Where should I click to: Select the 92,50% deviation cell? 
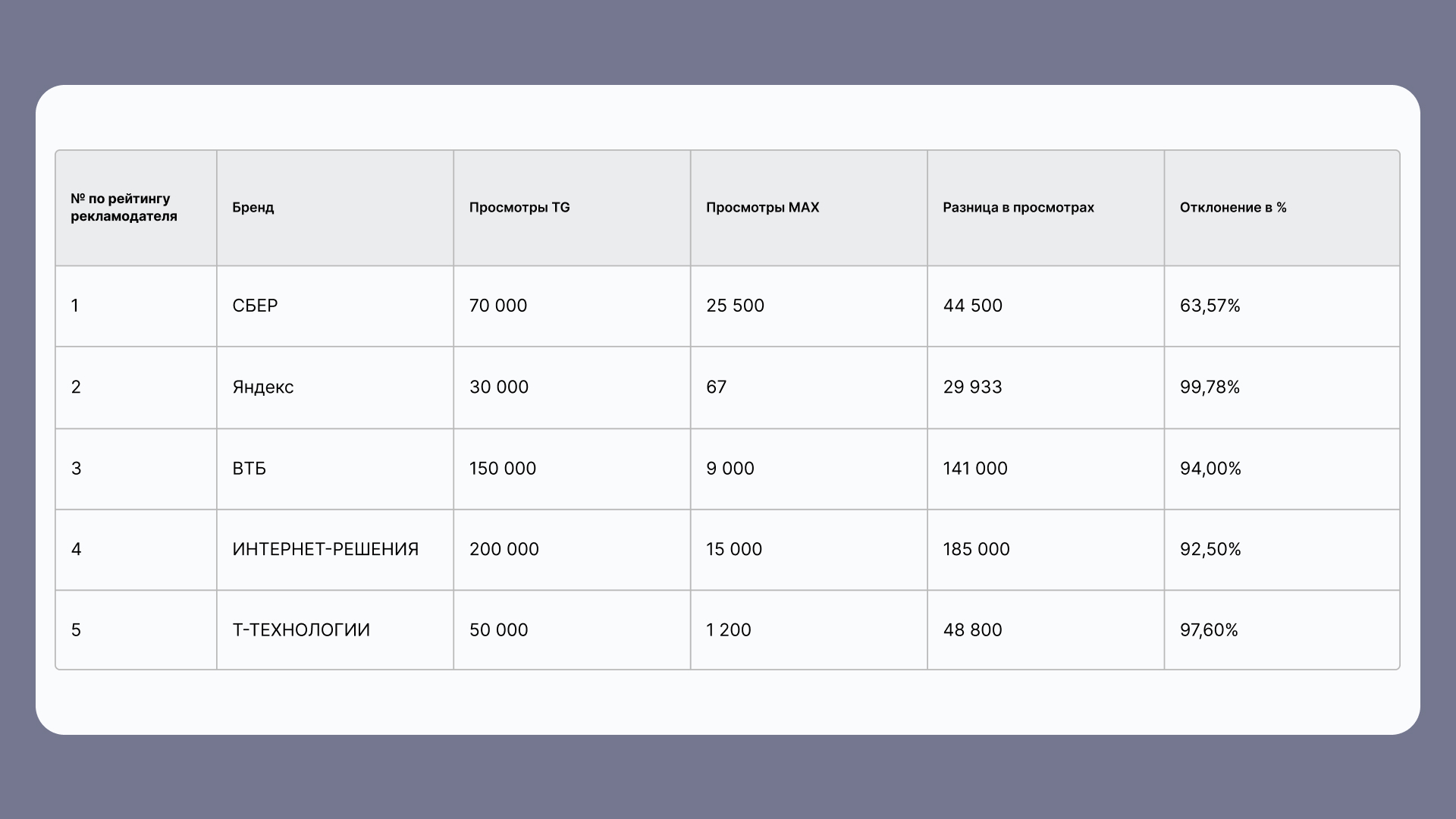click(1210, 549)
